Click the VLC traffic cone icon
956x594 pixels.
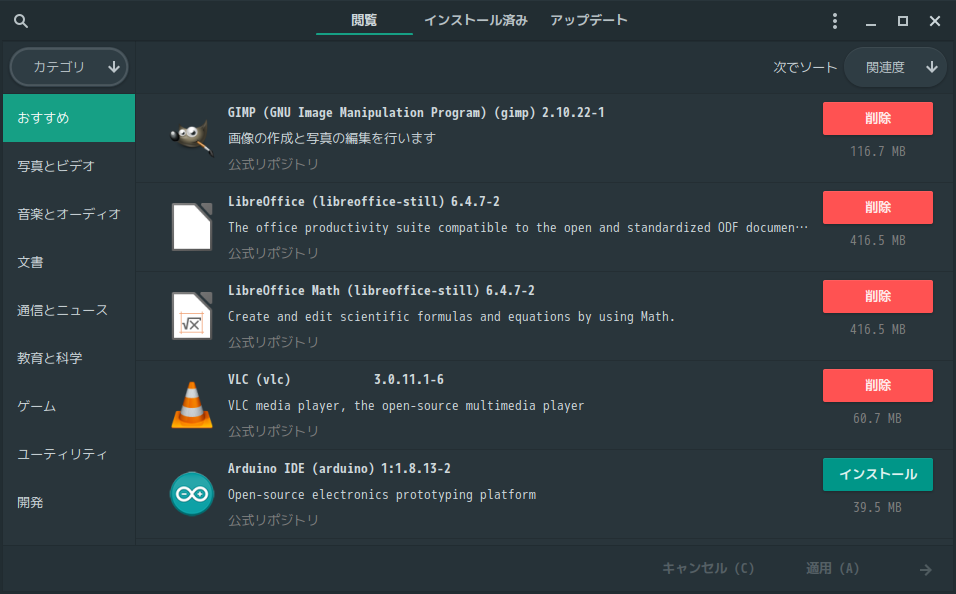point(191,405)
